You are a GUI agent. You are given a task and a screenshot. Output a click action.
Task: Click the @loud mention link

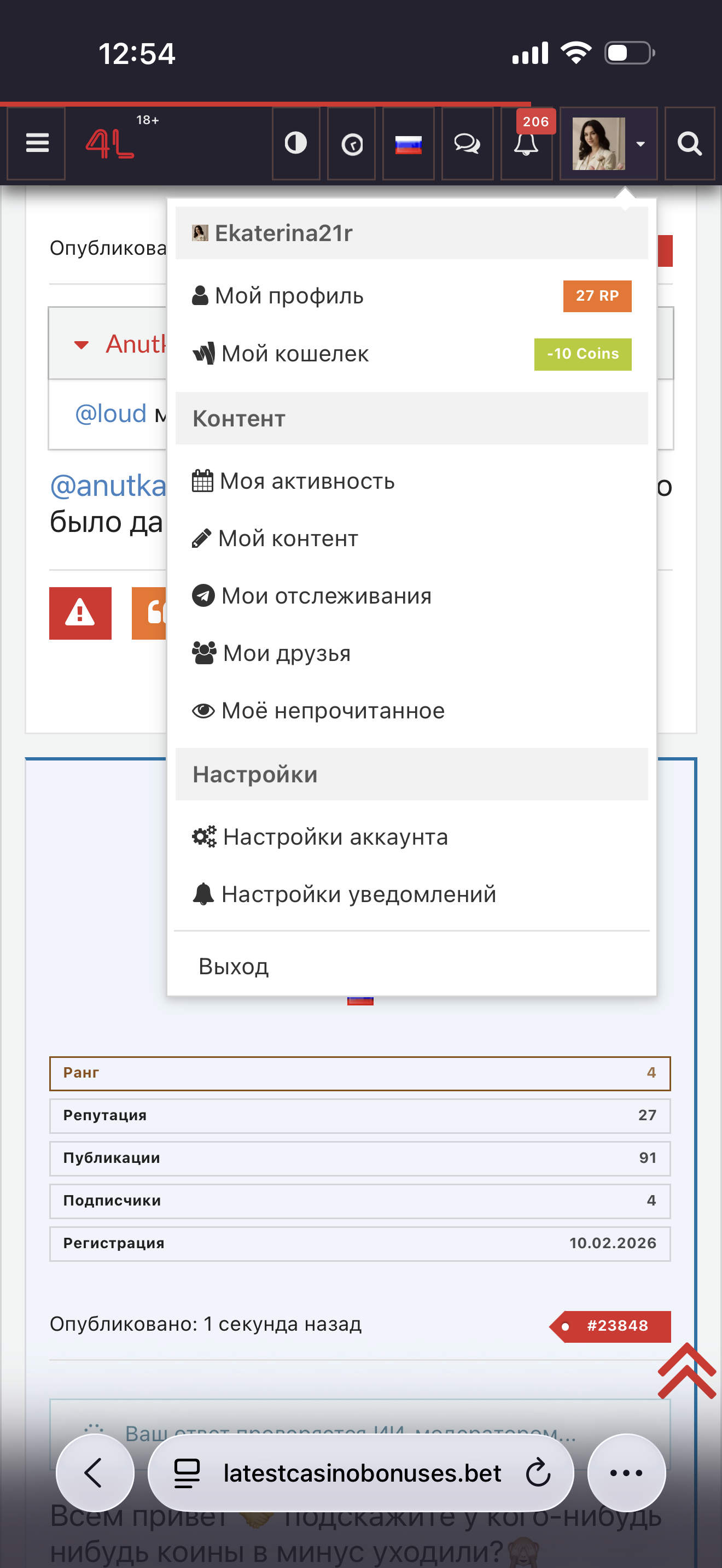click(x=111, y=414)
